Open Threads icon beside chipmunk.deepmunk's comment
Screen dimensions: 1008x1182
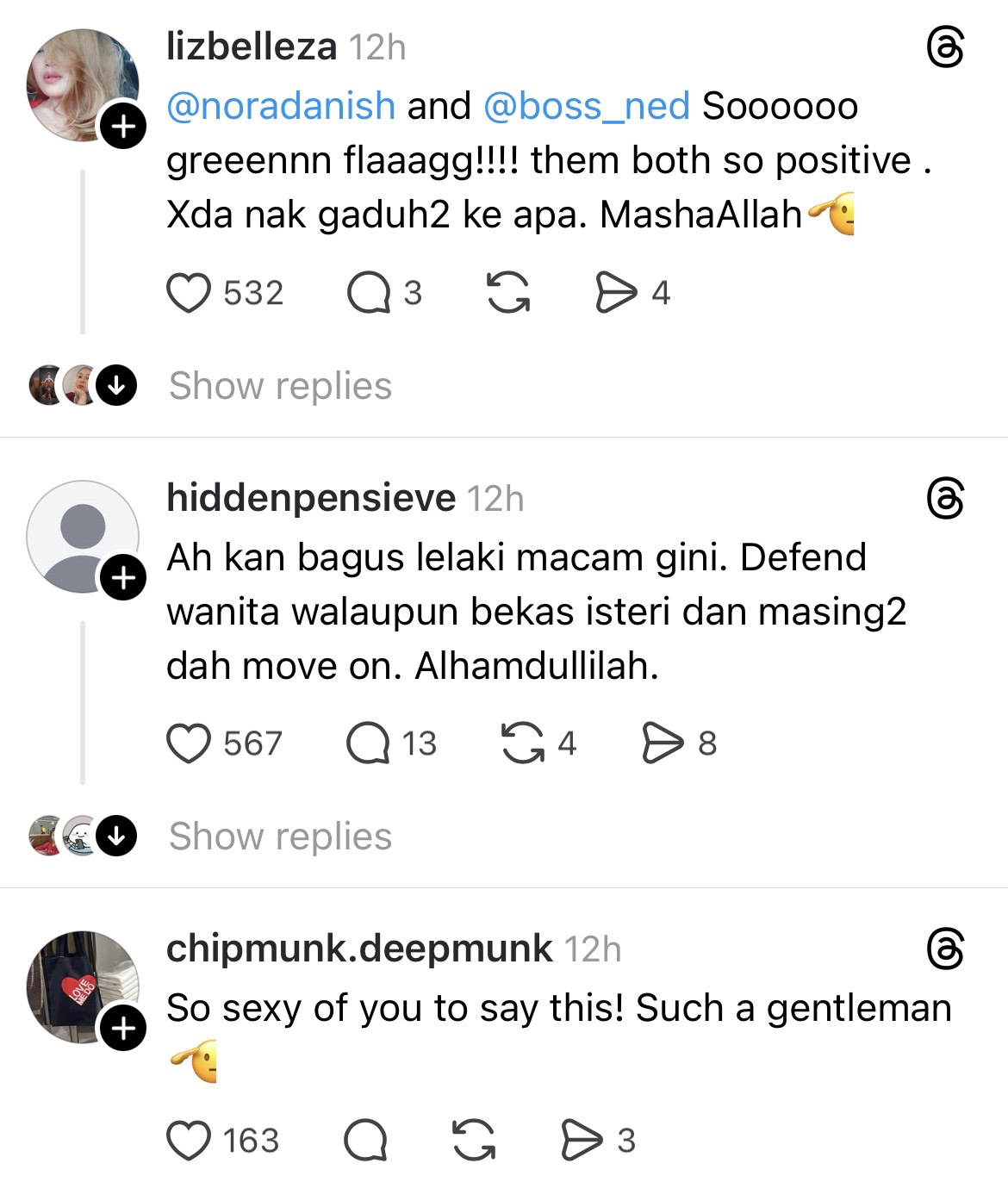(x=945, y=949)
